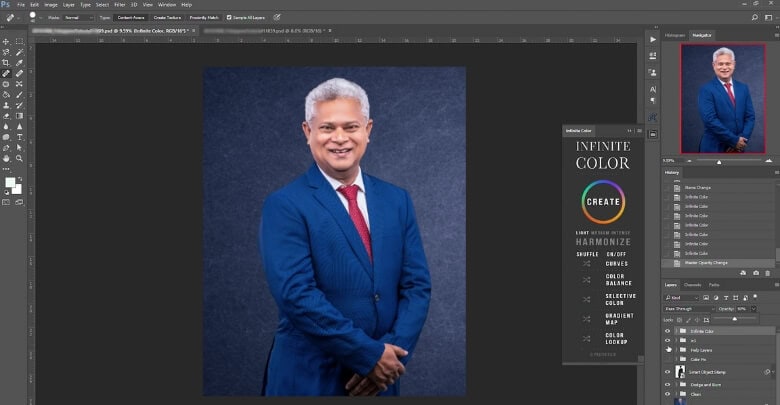Viewport: 780px width, 405px height.
Task: Choose Create Texture healing type
Action: 167,17
